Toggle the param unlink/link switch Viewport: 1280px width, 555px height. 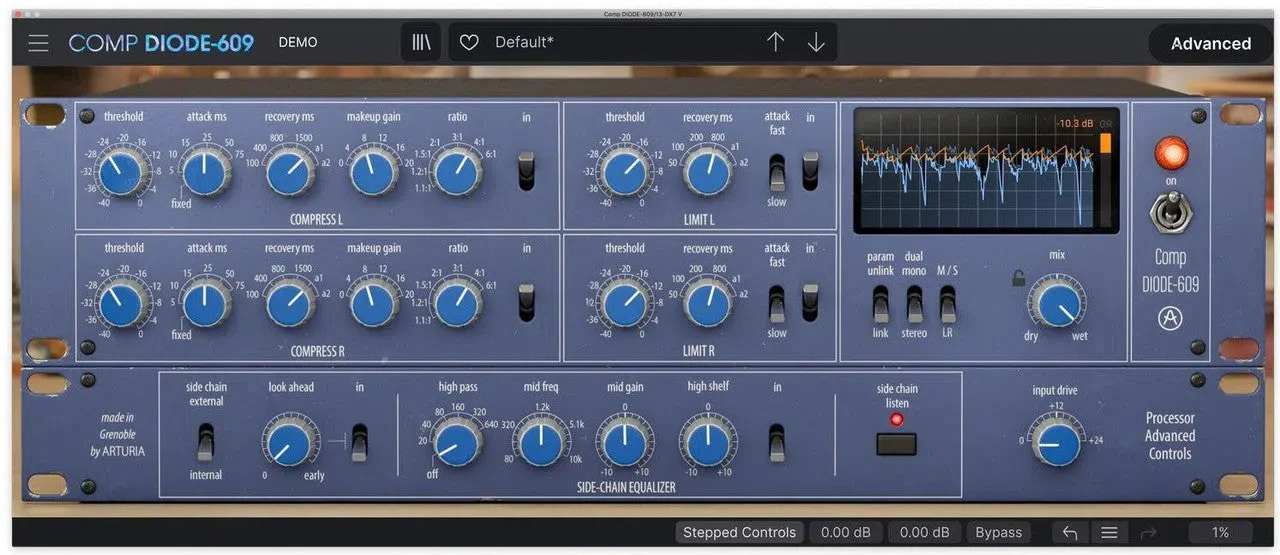click(x=880, y=304)
